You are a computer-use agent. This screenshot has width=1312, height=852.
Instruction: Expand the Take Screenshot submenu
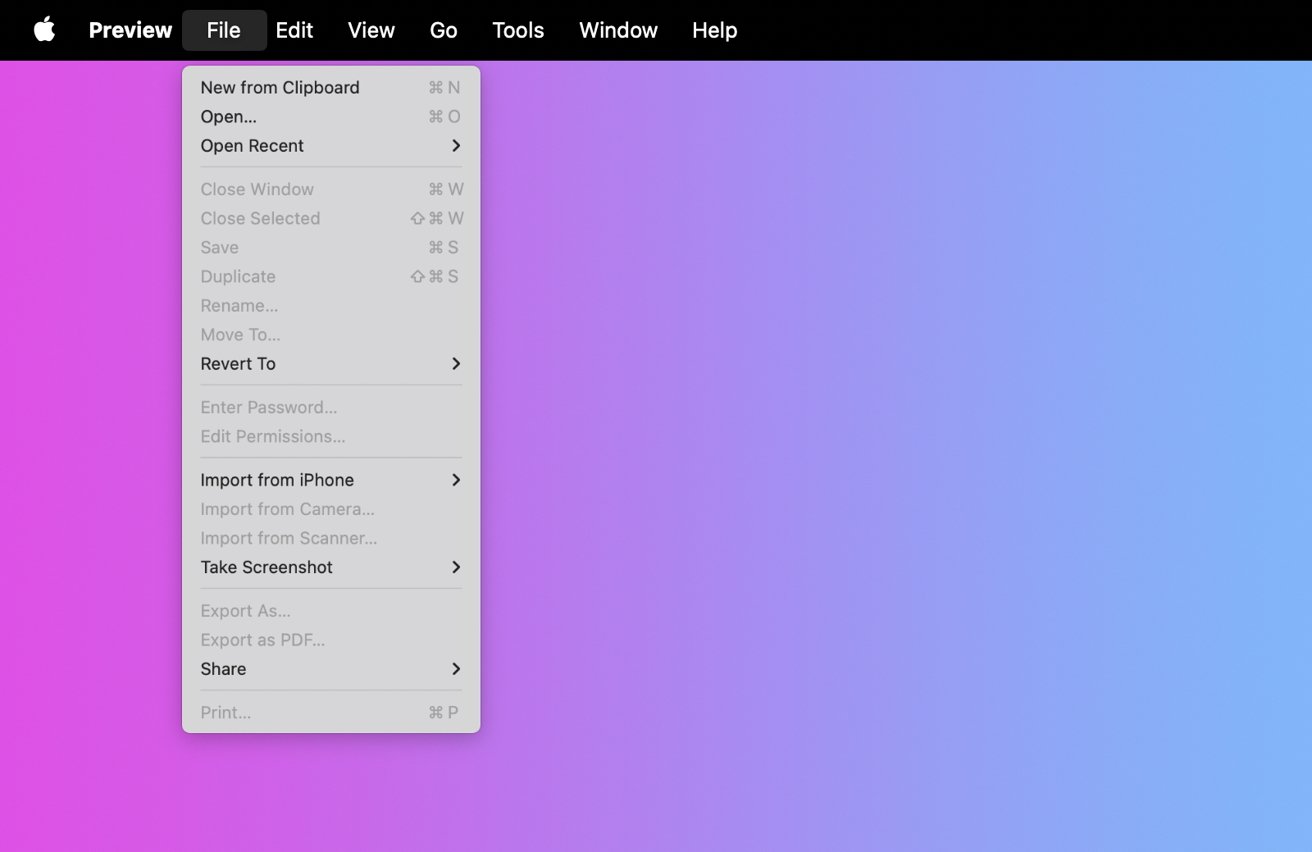331,568
